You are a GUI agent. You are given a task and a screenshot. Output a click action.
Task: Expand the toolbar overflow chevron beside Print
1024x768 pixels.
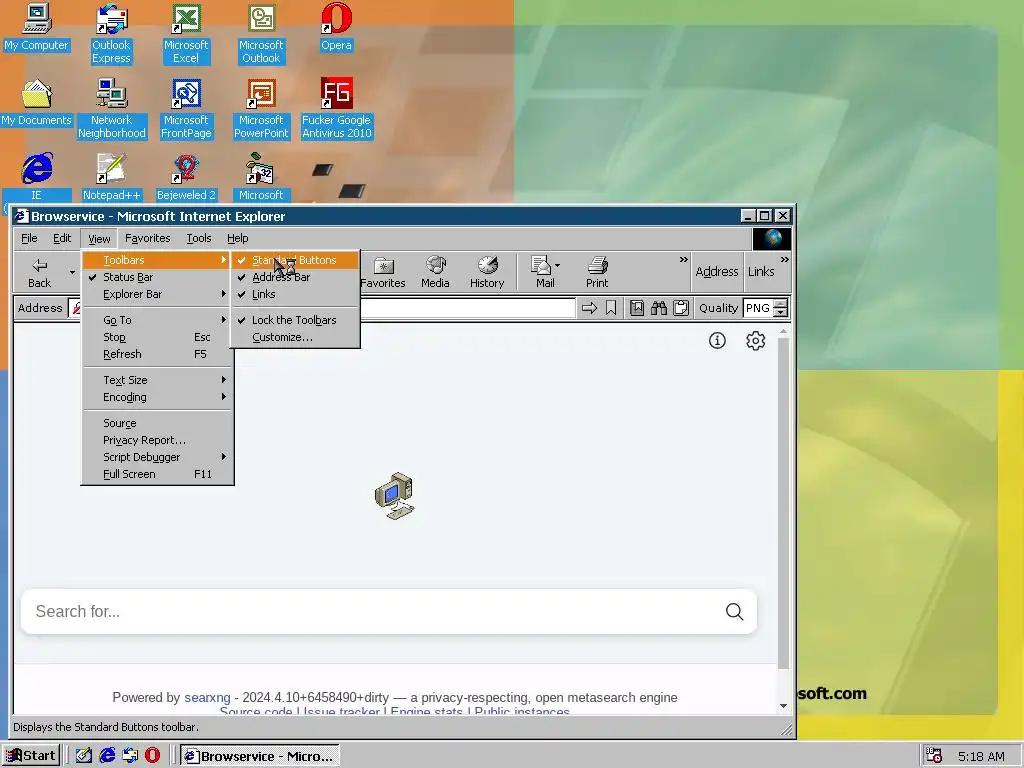(683, 260)
